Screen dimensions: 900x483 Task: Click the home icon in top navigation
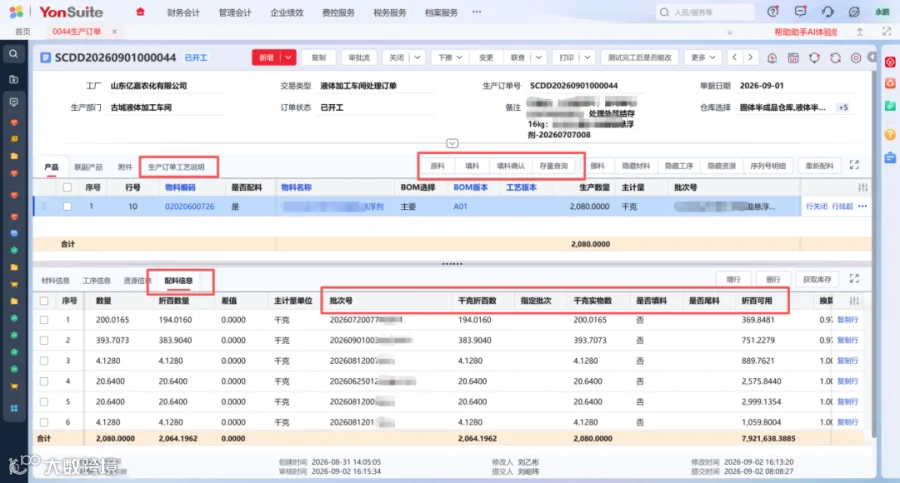click(140, 11)
